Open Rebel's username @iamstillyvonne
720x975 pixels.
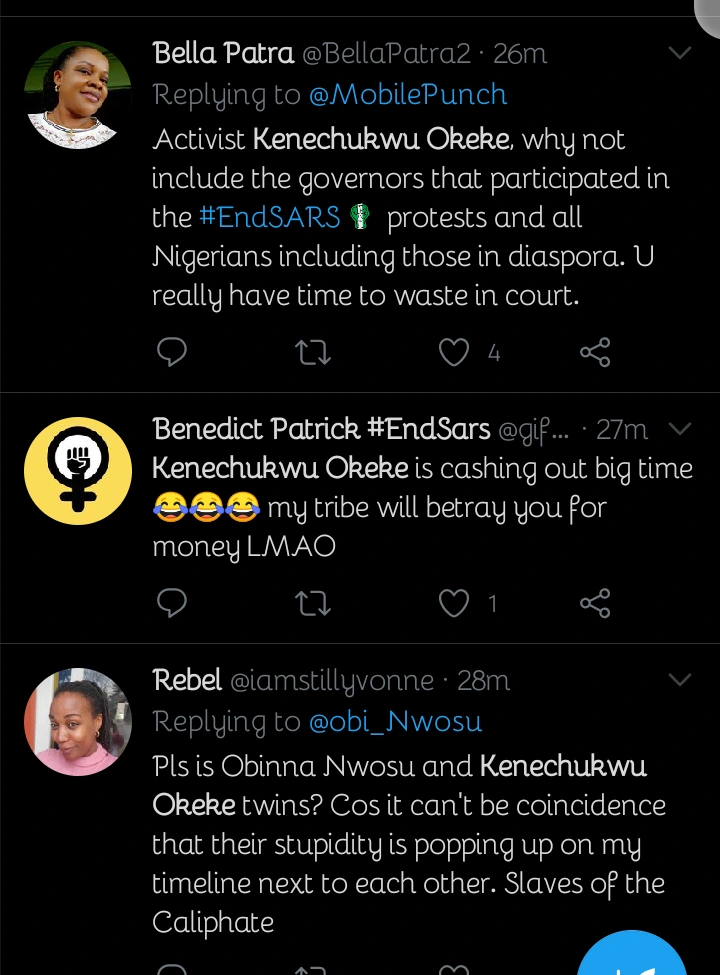click(332, 681)
